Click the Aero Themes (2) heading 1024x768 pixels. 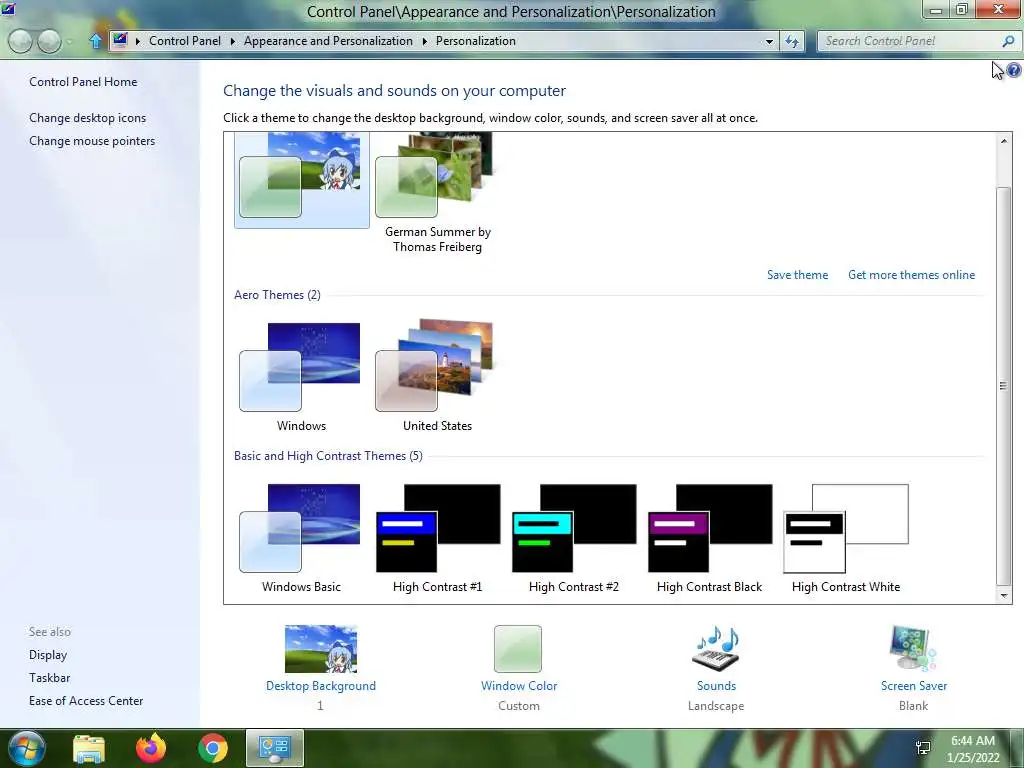click(277, 295)
